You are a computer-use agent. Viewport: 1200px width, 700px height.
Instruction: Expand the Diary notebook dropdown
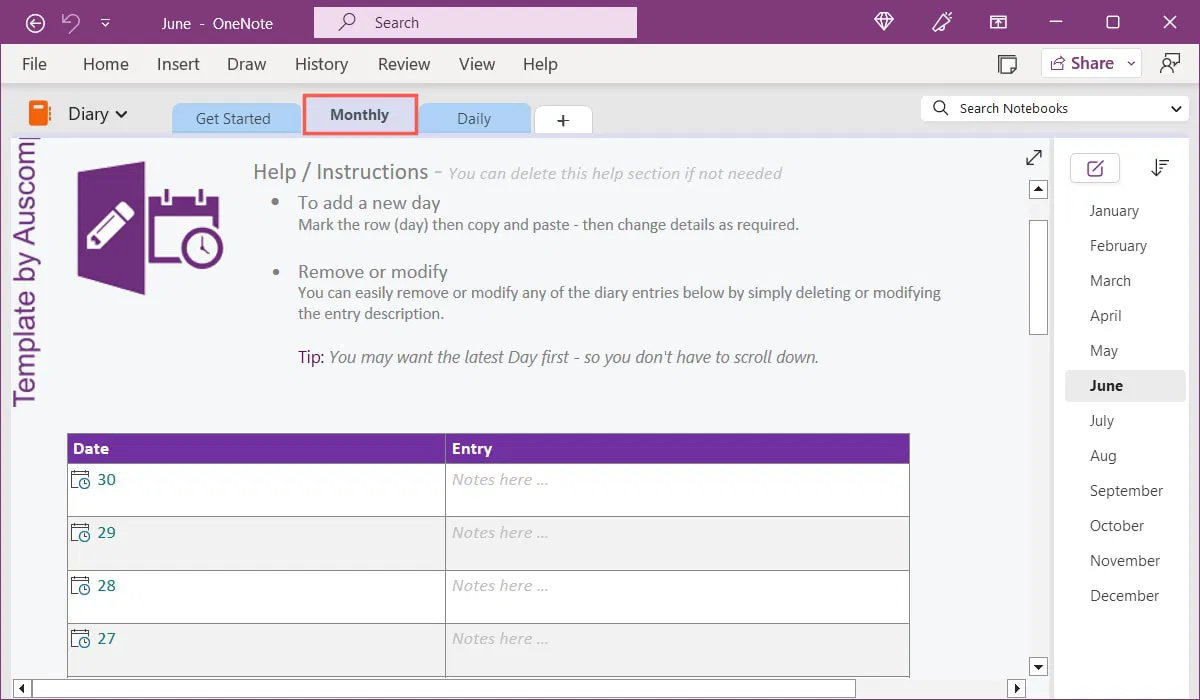point(120,113)
